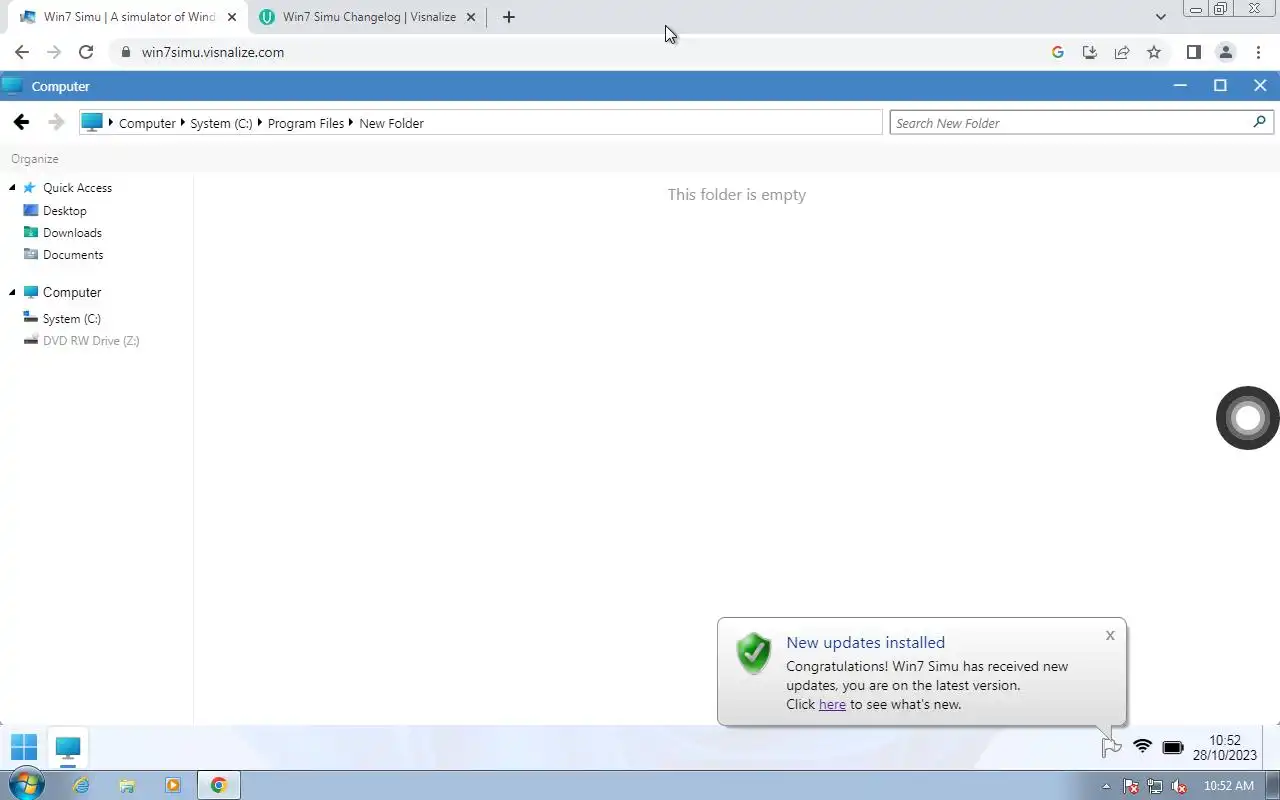Screen dimensions: 1280x800
Task: Click the Google icon in Chrome address bar
Action: coord(1058,52)
